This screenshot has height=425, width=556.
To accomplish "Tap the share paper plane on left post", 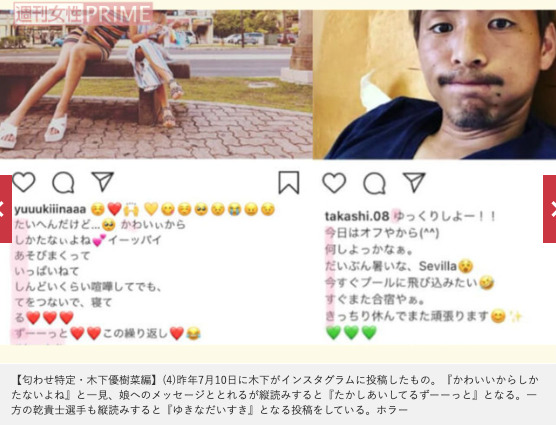I will (x=102, y=181).
